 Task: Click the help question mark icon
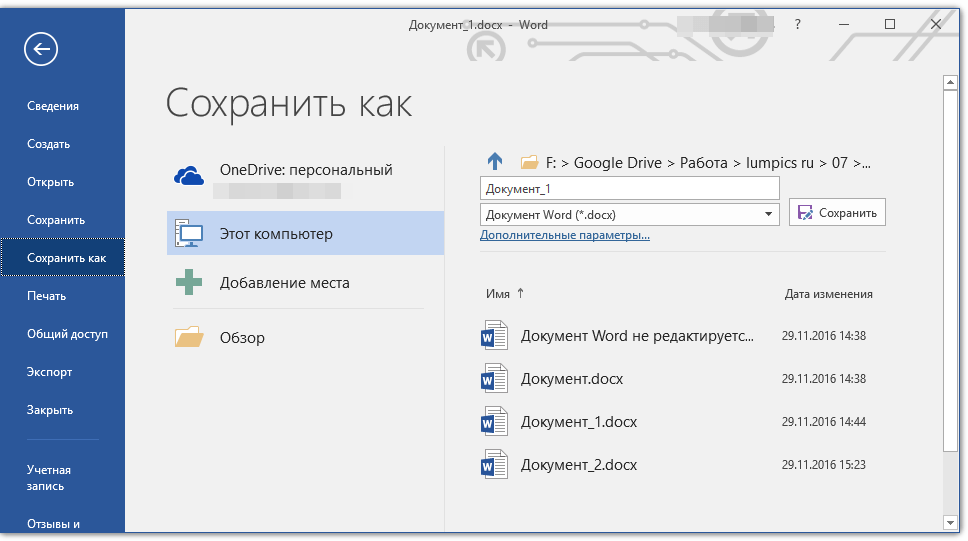[x=797, y=24]
